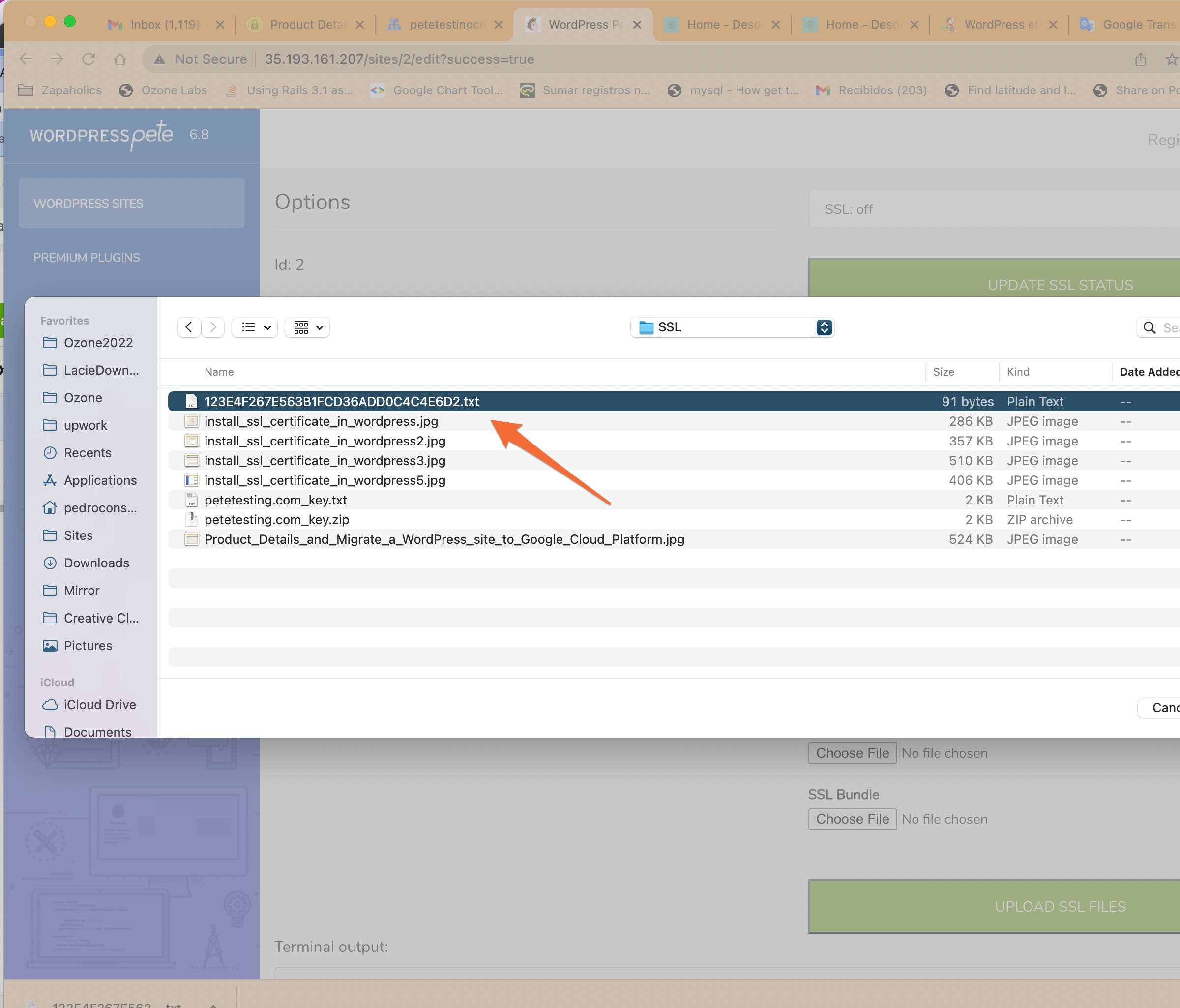
Task: Switch to the petetestingco browser tab
Action: (x=446, y=25)
